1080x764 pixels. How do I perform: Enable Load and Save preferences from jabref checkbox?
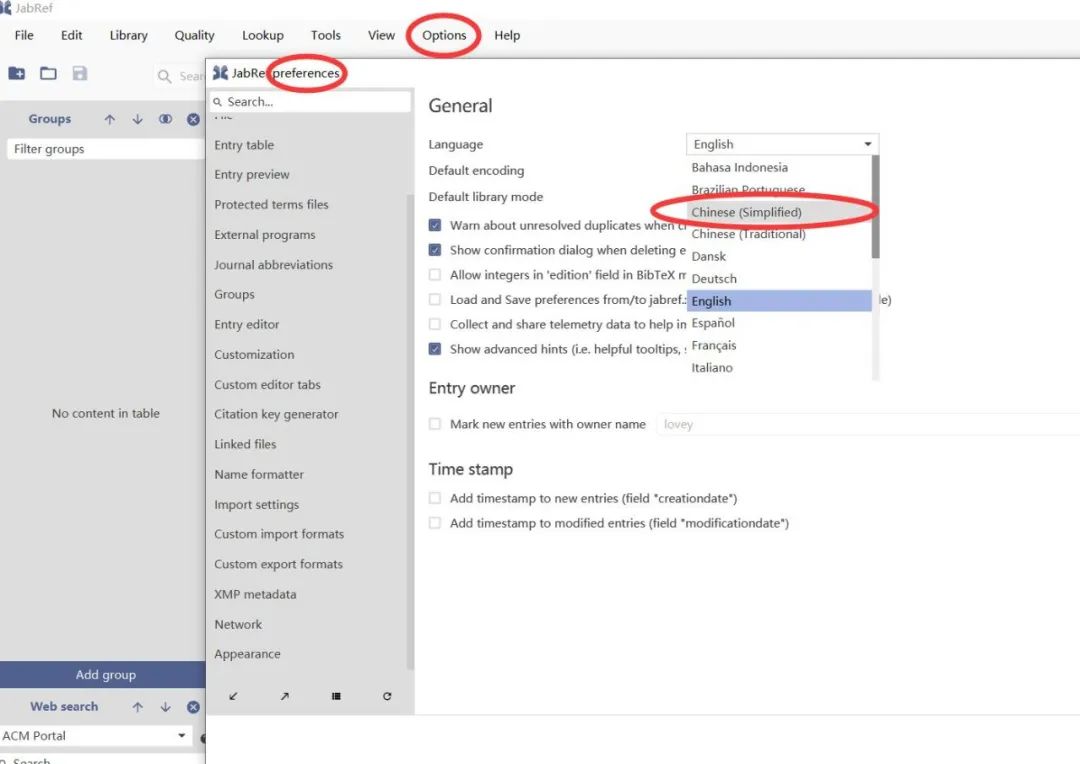click(x=435, y=300)
